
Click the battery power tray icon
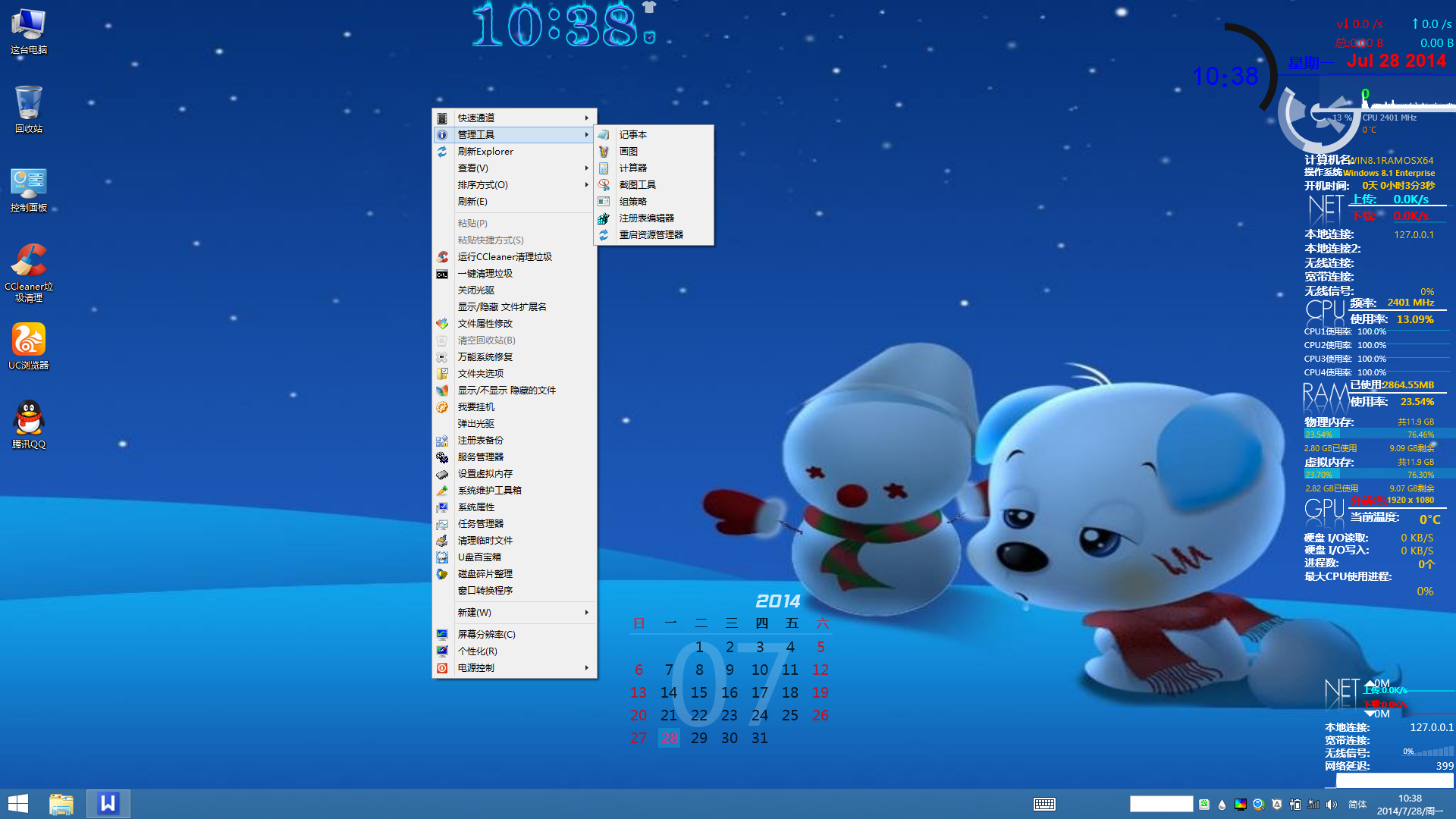pos(1295,805)
